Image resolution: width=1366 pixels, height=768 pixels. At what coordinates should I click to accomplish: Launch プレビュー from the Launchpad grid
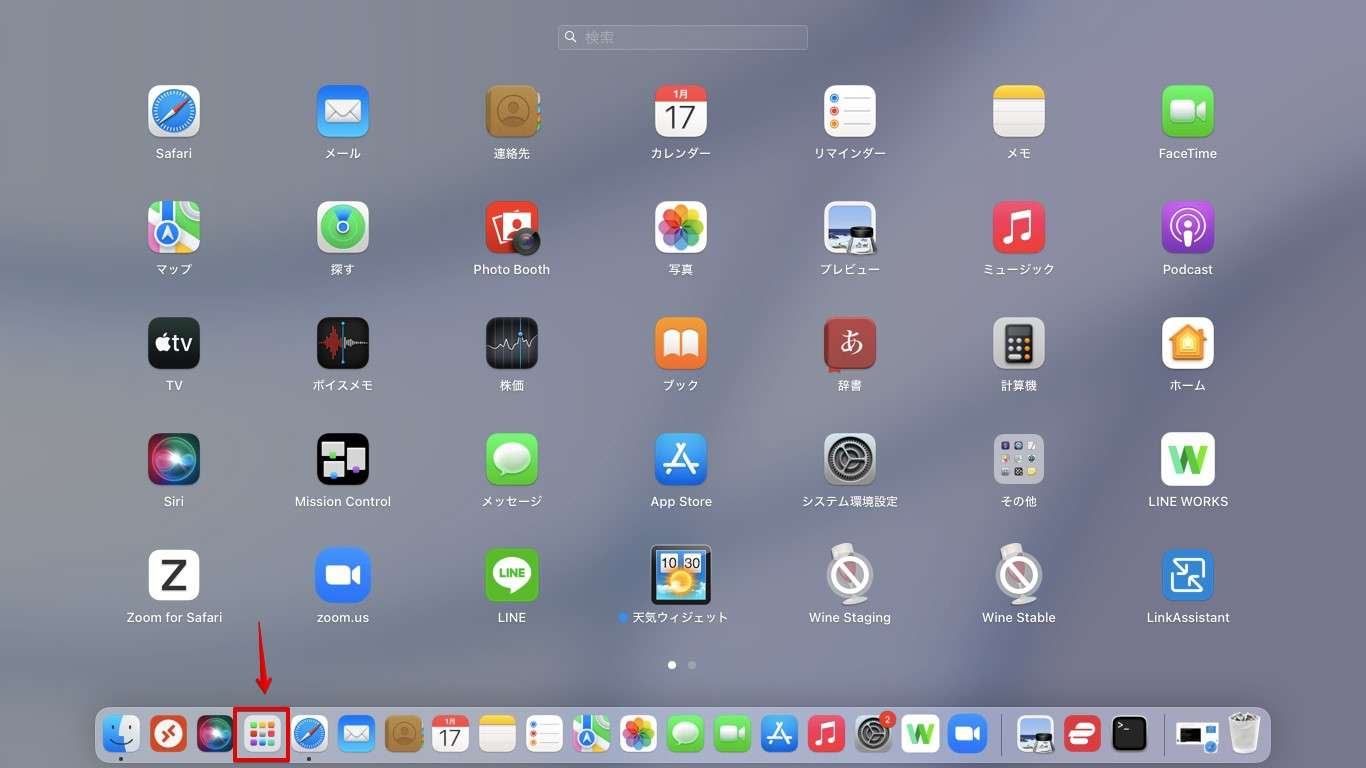(x=850, y=227)
